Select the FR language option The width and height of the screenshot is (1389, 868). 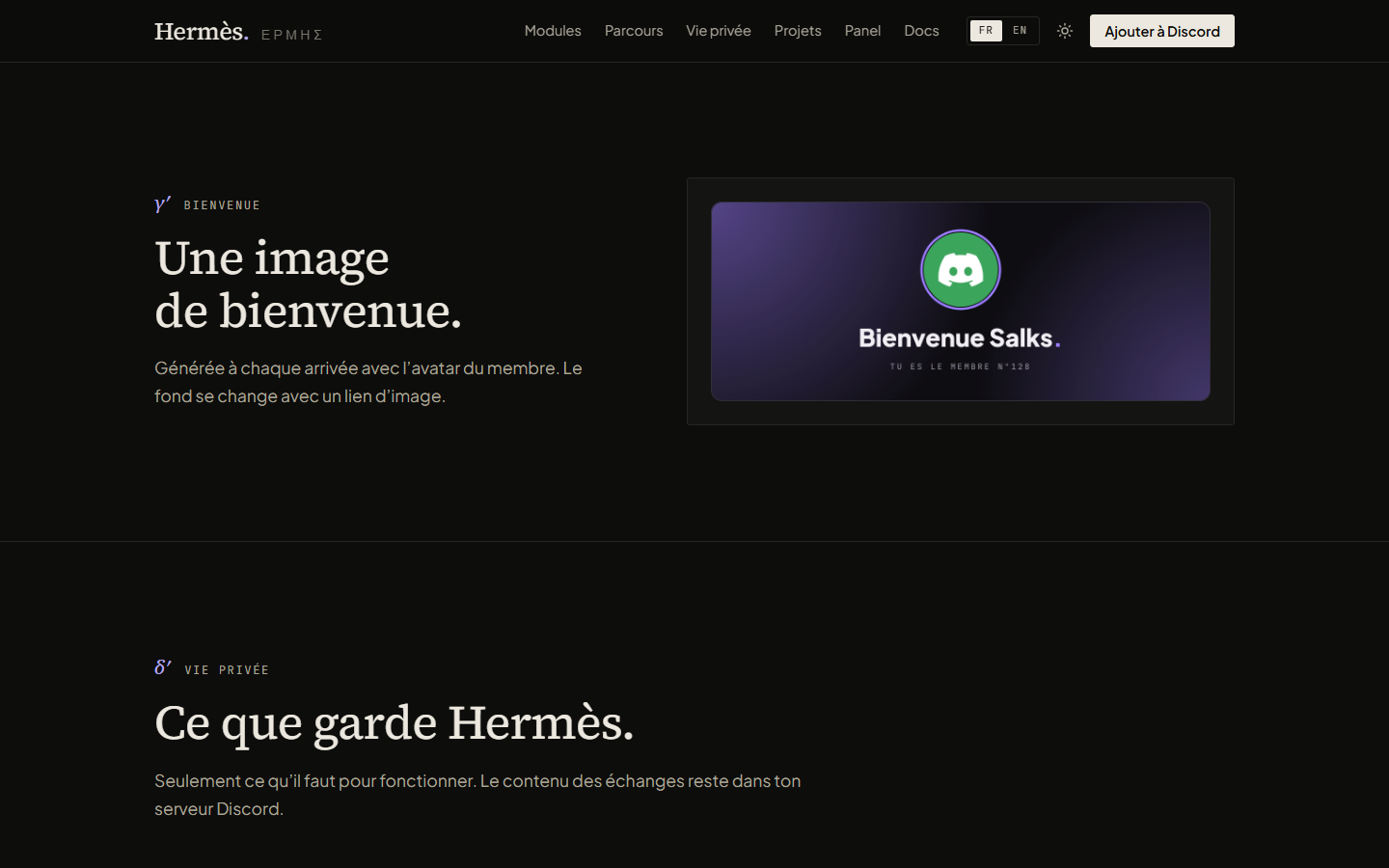986,31
